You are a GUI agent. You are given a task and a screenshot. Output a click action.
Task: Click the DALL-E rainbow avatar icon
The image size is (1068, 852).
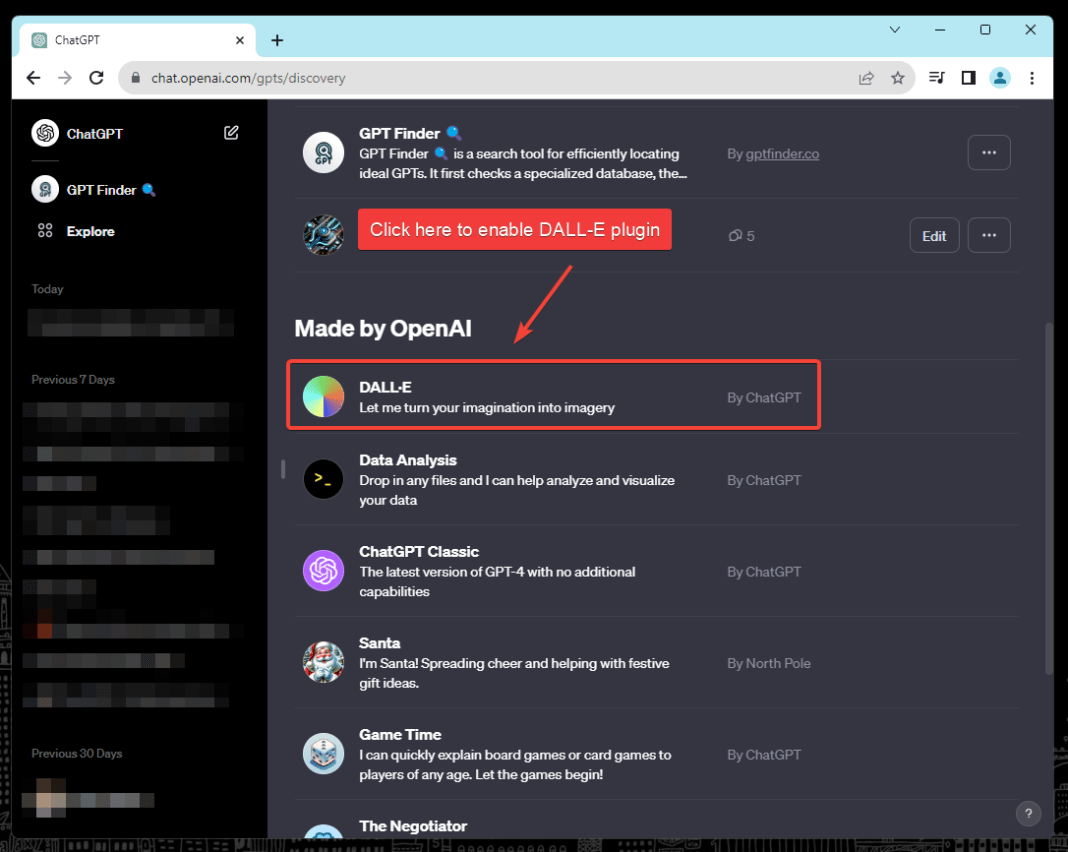pos(323,395)
